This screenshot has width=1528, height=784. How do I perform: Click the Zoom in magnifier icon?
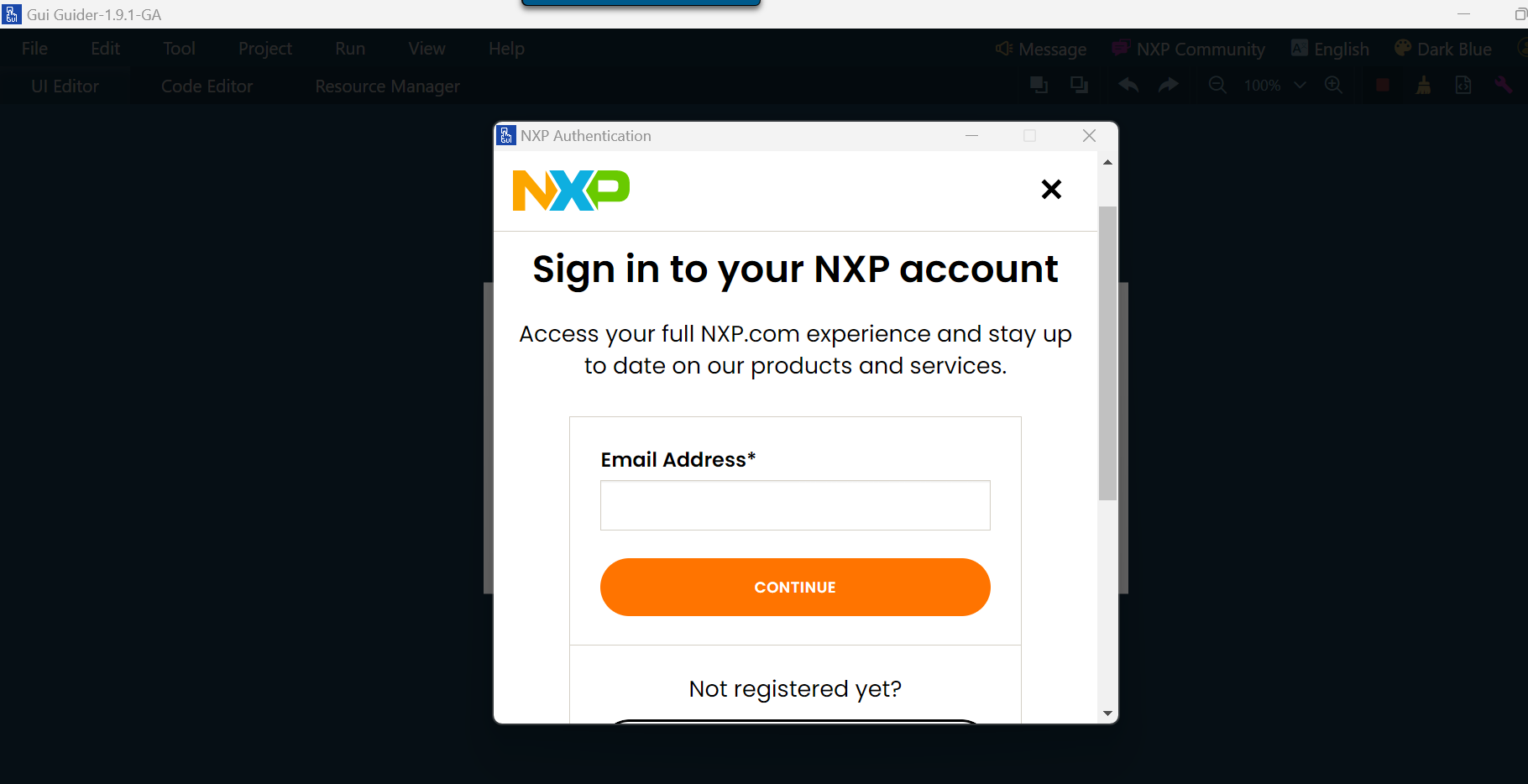(1333, 85)
